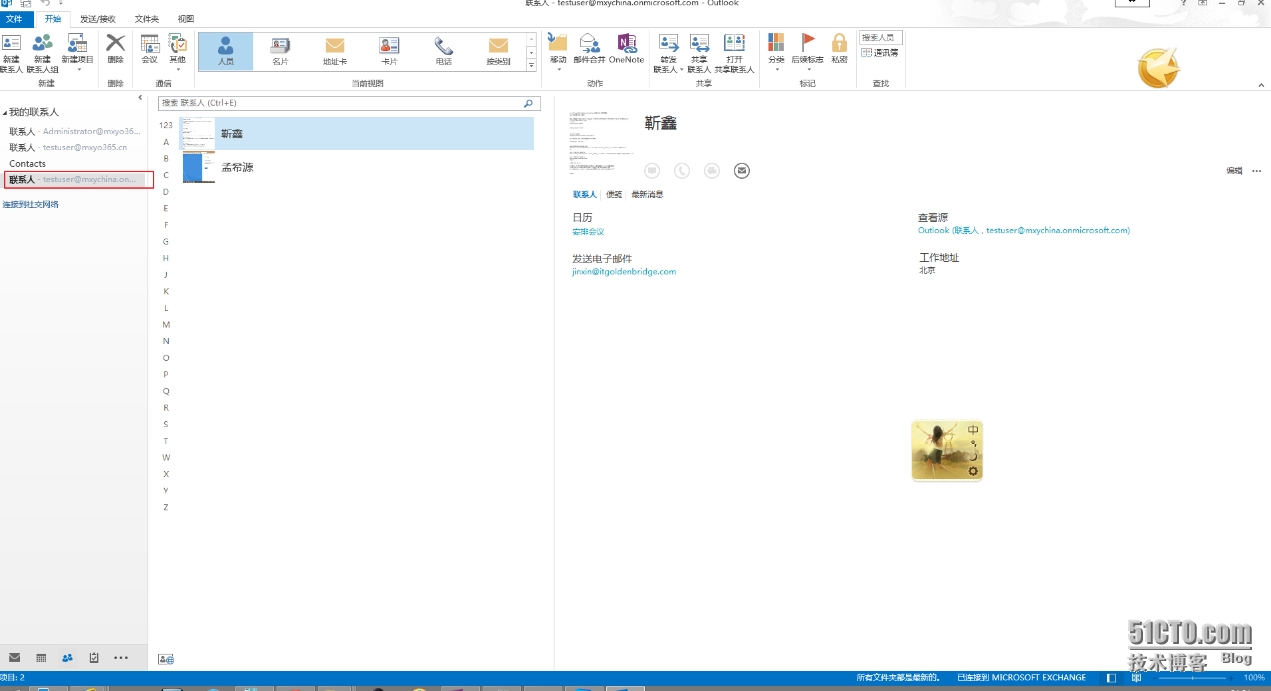Viewport: 1271px width, 691px height.
Task: Open Mail view in bottom navigation bar
Action: tap(14, 658)
